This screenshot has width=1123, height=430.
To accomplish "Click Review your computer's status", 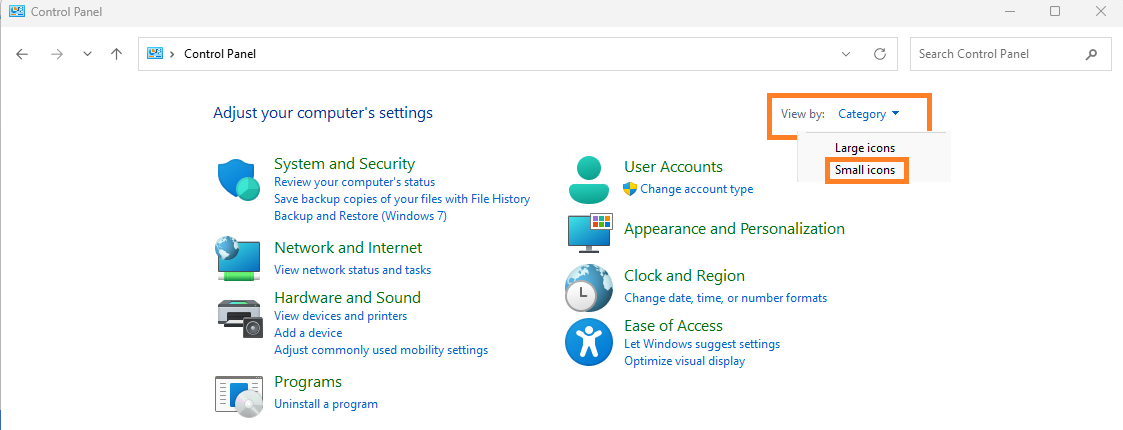I will point(355,182).
